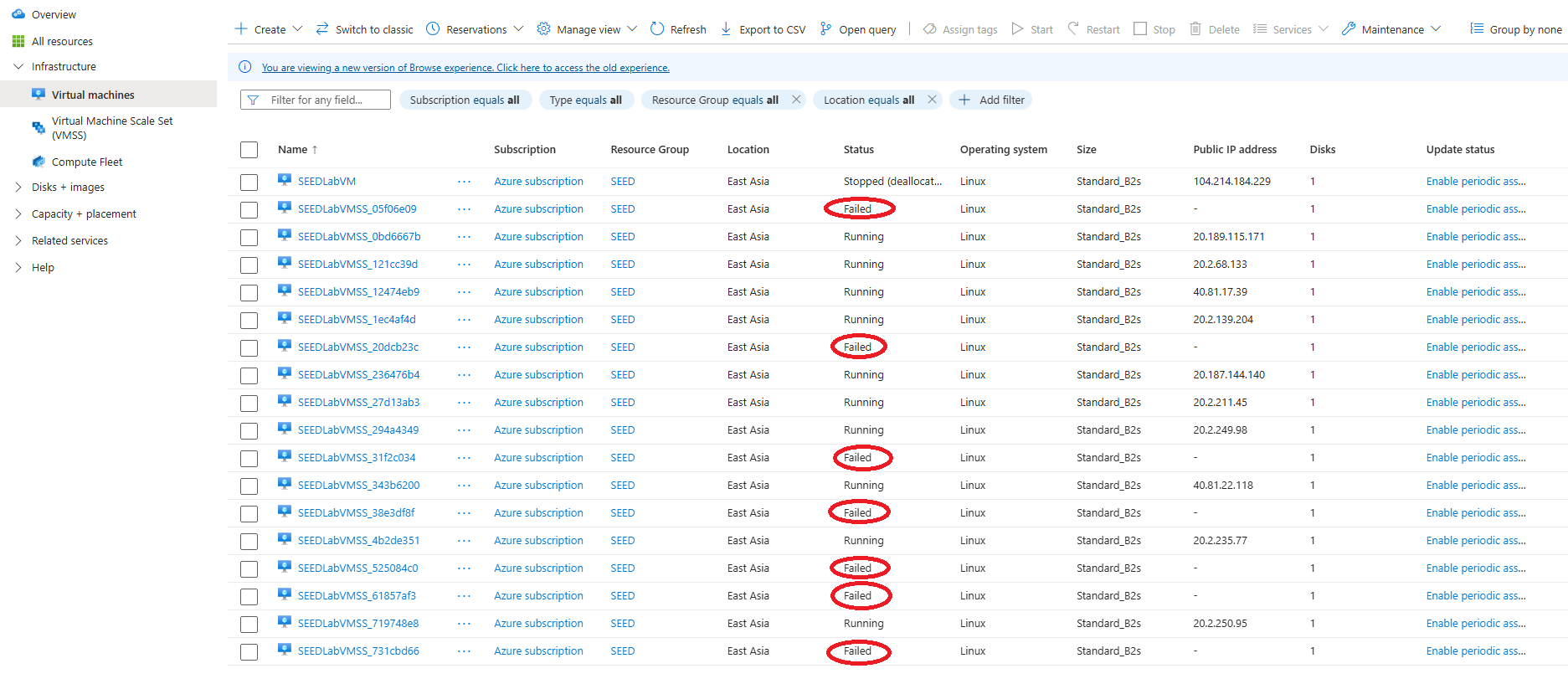
Task: Click the Stop square icon
Action: (x=1140, y=28)
